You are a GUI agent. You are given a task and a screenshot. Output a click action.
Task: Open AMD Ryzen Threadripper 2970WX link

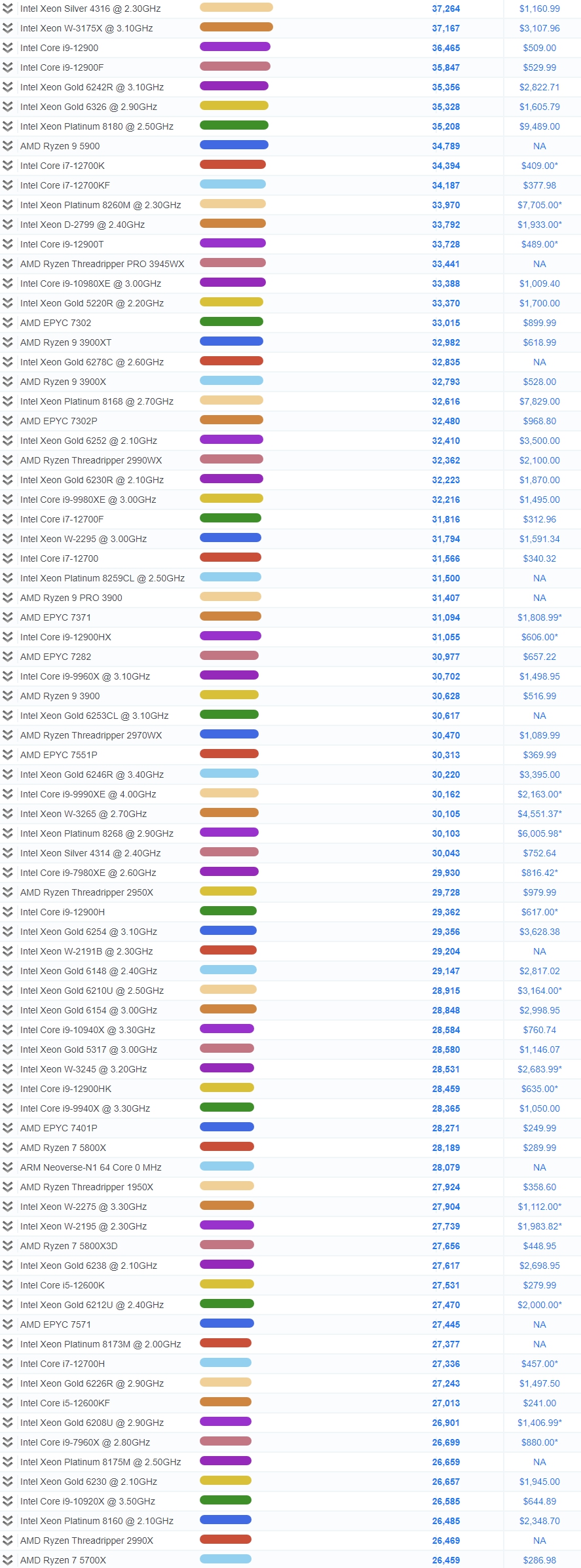tap(91, 735)
